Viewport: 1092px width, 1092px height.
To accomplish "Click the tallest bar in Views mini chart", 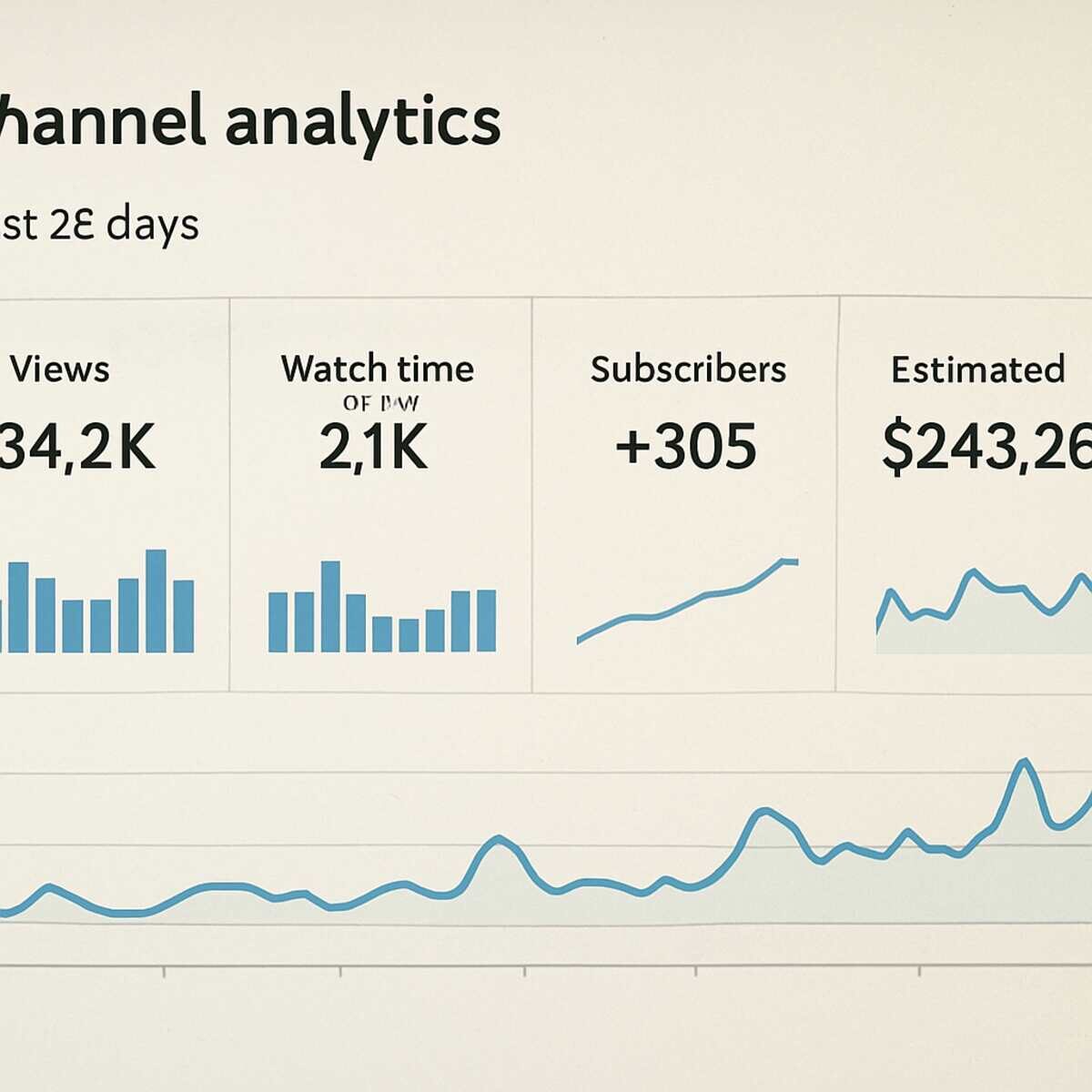I will [156, 601].
